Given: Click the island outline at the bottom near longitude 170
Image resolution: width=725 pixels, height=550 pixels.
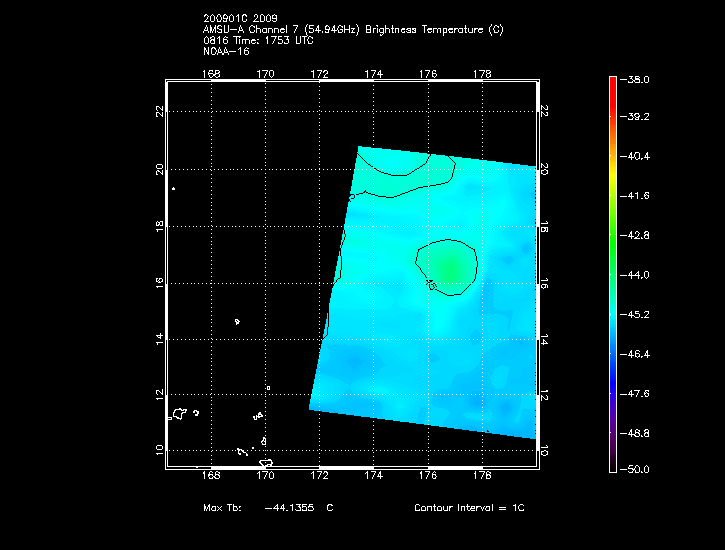Looking at the screenshot, I should point(266,464).
